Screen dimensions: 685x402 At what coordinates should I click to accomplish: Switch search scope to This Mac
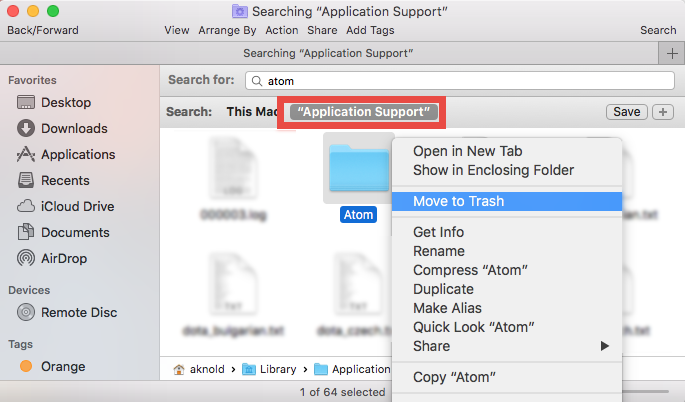(252, 112)
